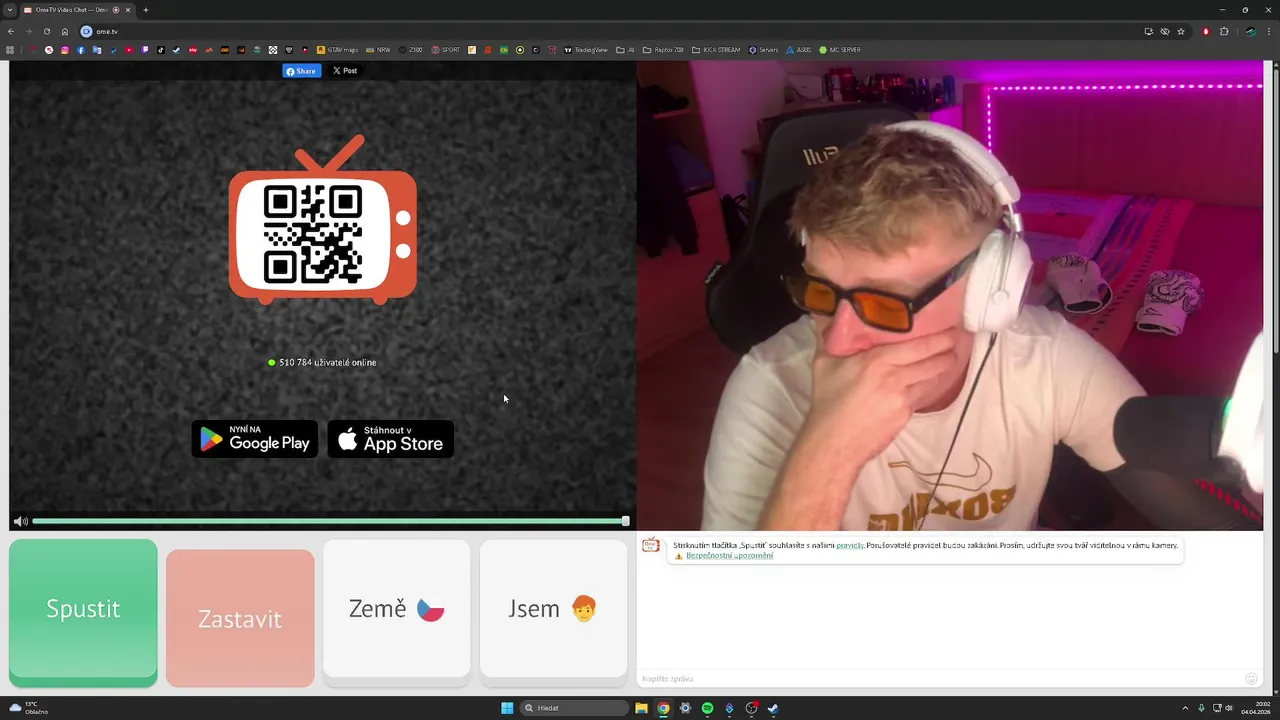Viewport: 1280px width, 720px height.
Task: Show hidden system tray icons
Action: tap(1185, 708)
